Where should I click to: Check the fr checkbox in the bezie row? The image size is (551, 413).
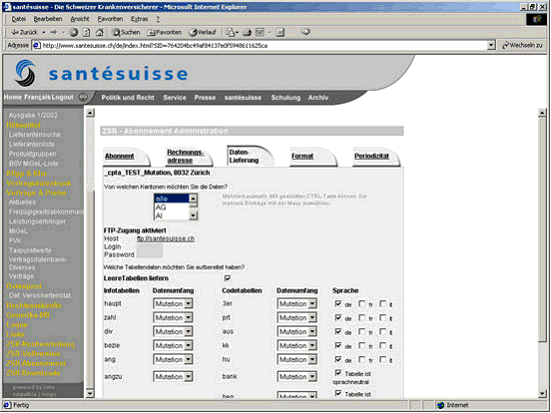(x=361, y=346)
